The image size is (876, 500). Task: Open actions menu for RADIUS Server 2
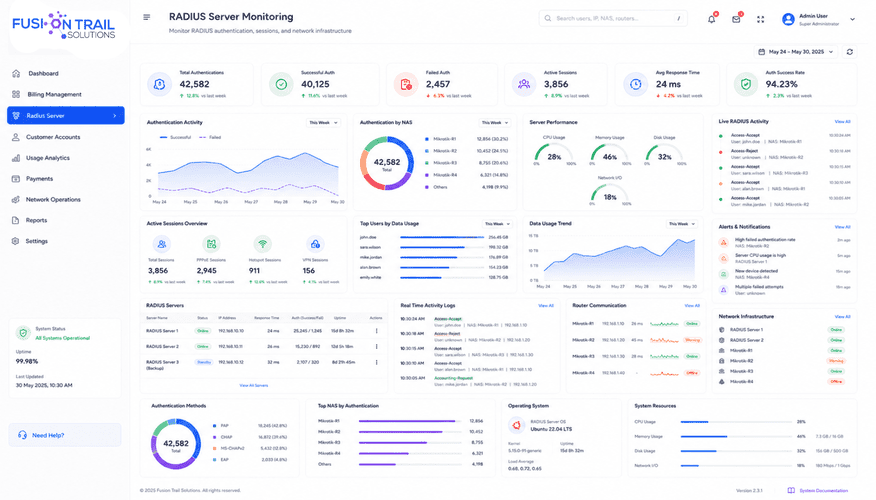point(377,346)
